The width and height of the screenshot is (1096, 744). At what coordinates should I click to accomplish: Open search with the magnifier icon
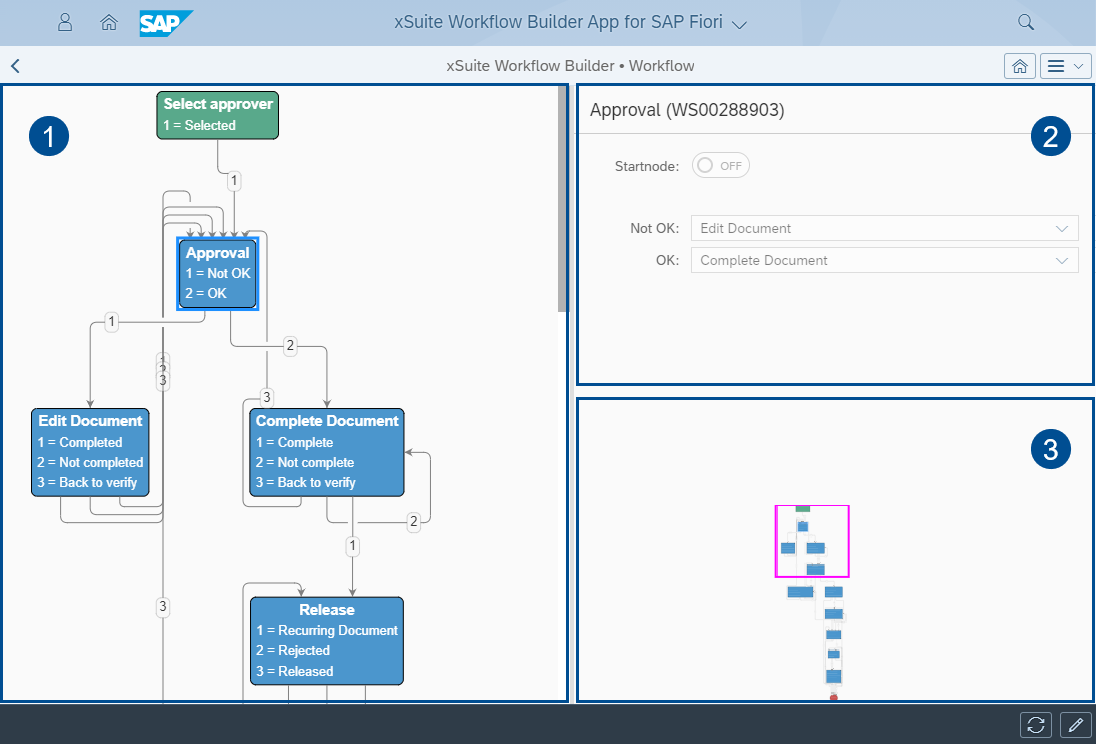tap(1025, 21)
